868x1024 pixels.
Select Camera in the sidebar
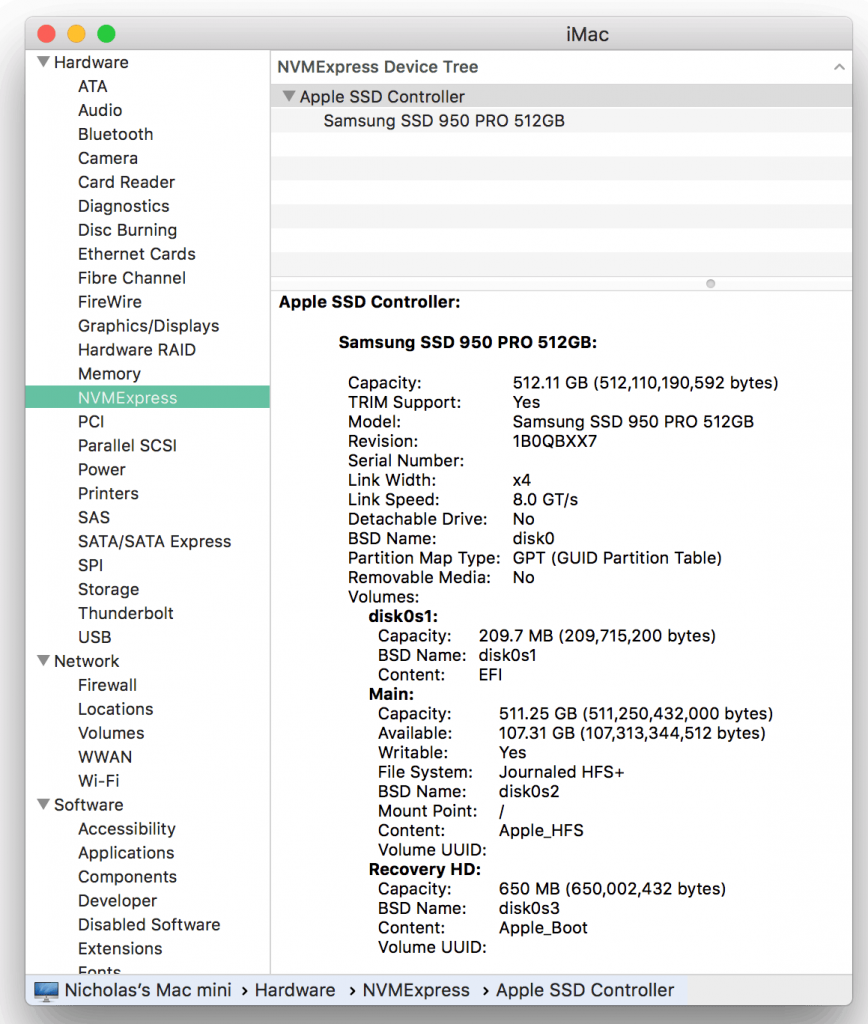tap(108, 158)
